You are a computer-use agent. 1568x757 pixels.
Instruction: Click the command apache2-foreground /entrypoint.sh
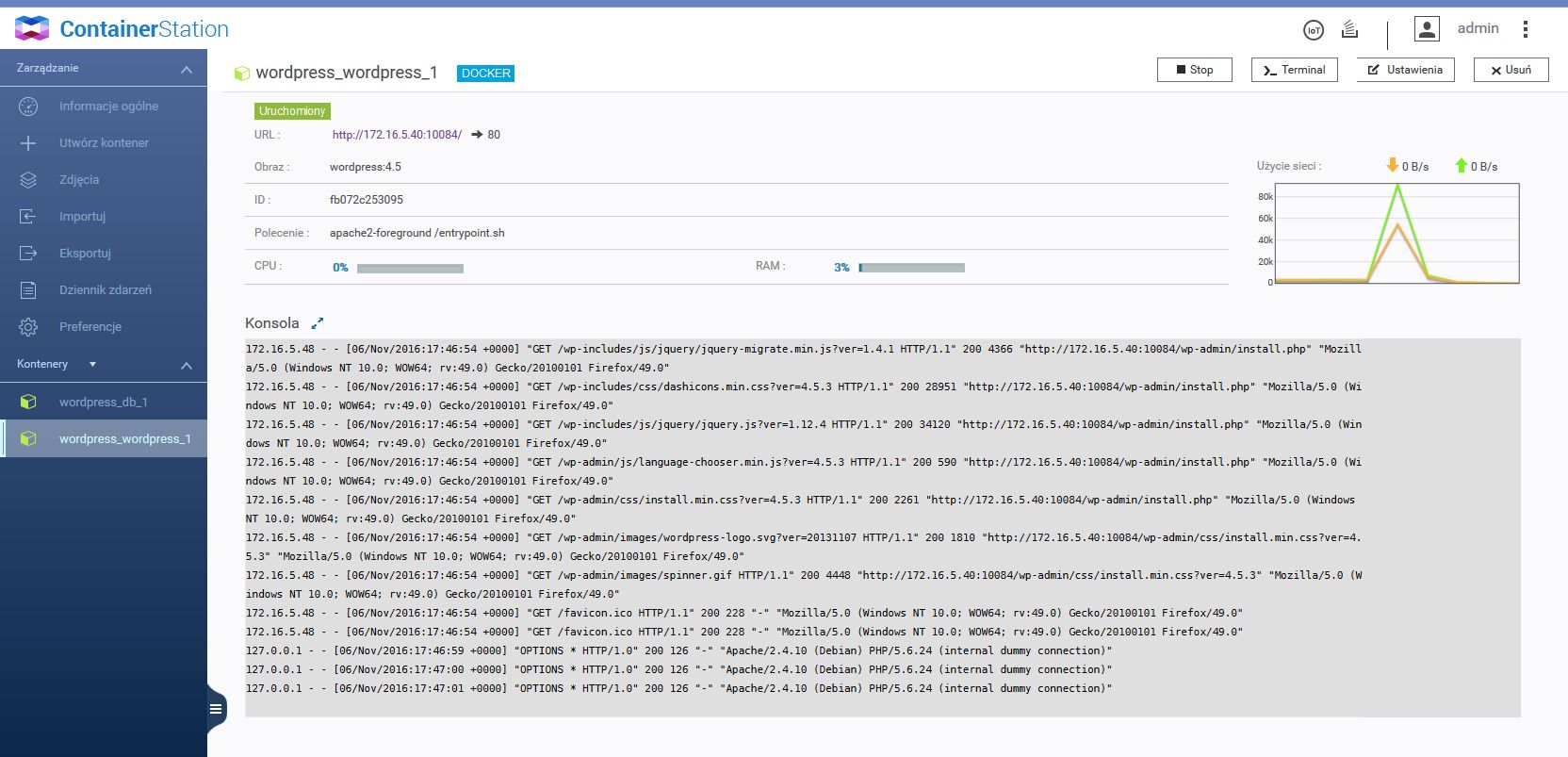pyautogui.click(x=417, y=233)
